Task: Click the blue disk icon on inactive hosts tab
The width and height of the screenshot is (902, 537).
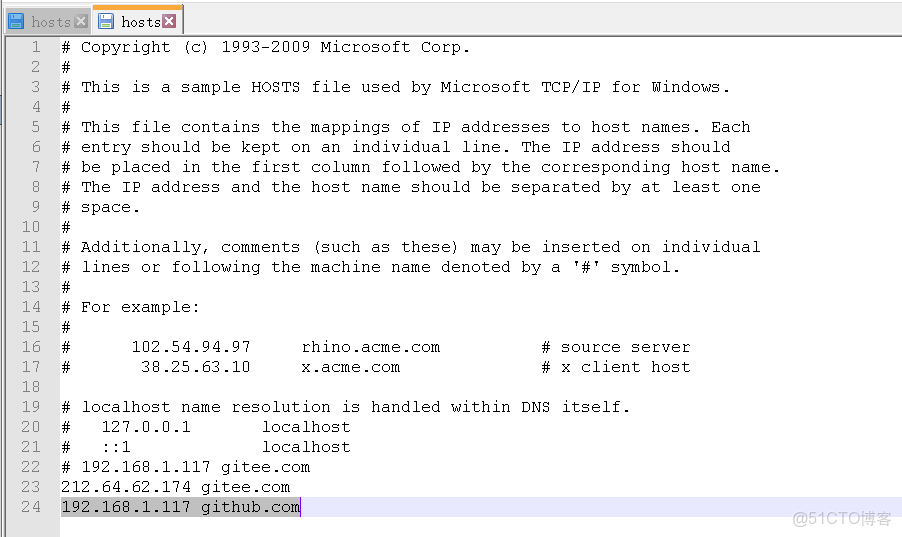Action: (16, 21)
